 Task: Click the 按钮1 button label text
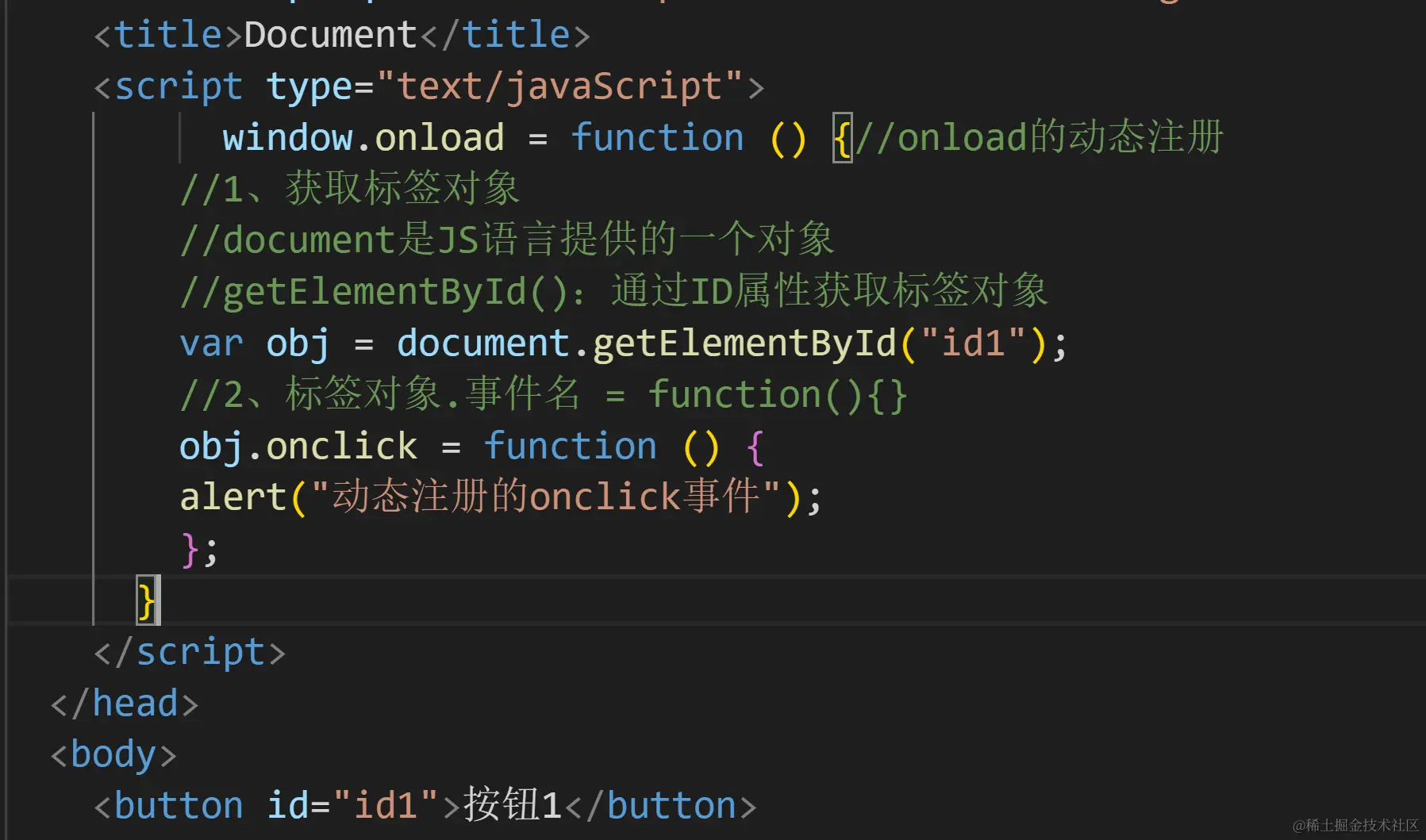pos(512,805)
